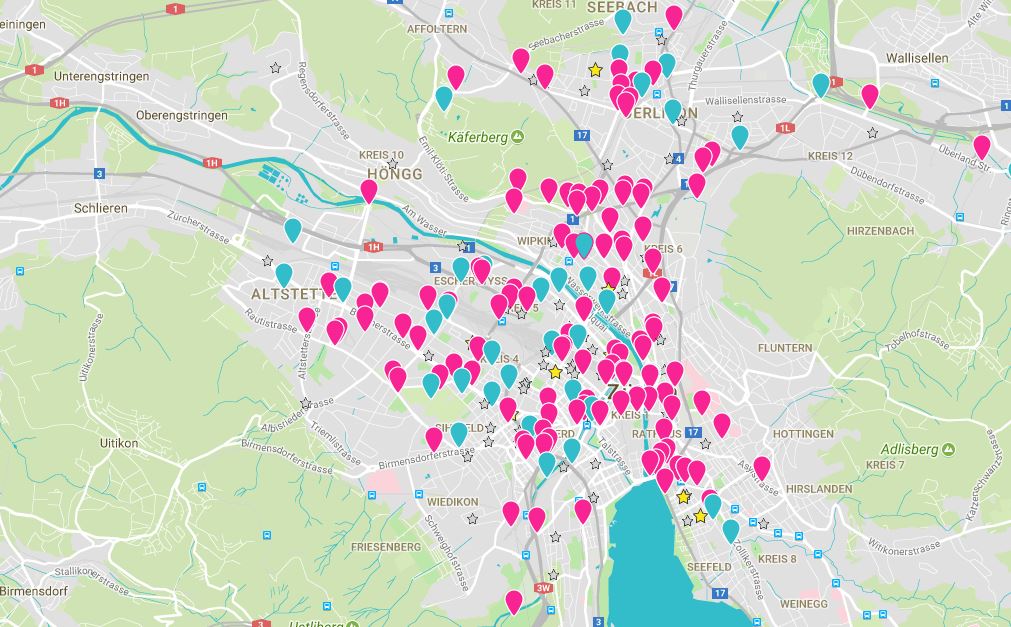The height and width of the screenshot is (627, 1011).
Task: Select the teal marker below Affoltern label
Action: [x=444, y=98]
